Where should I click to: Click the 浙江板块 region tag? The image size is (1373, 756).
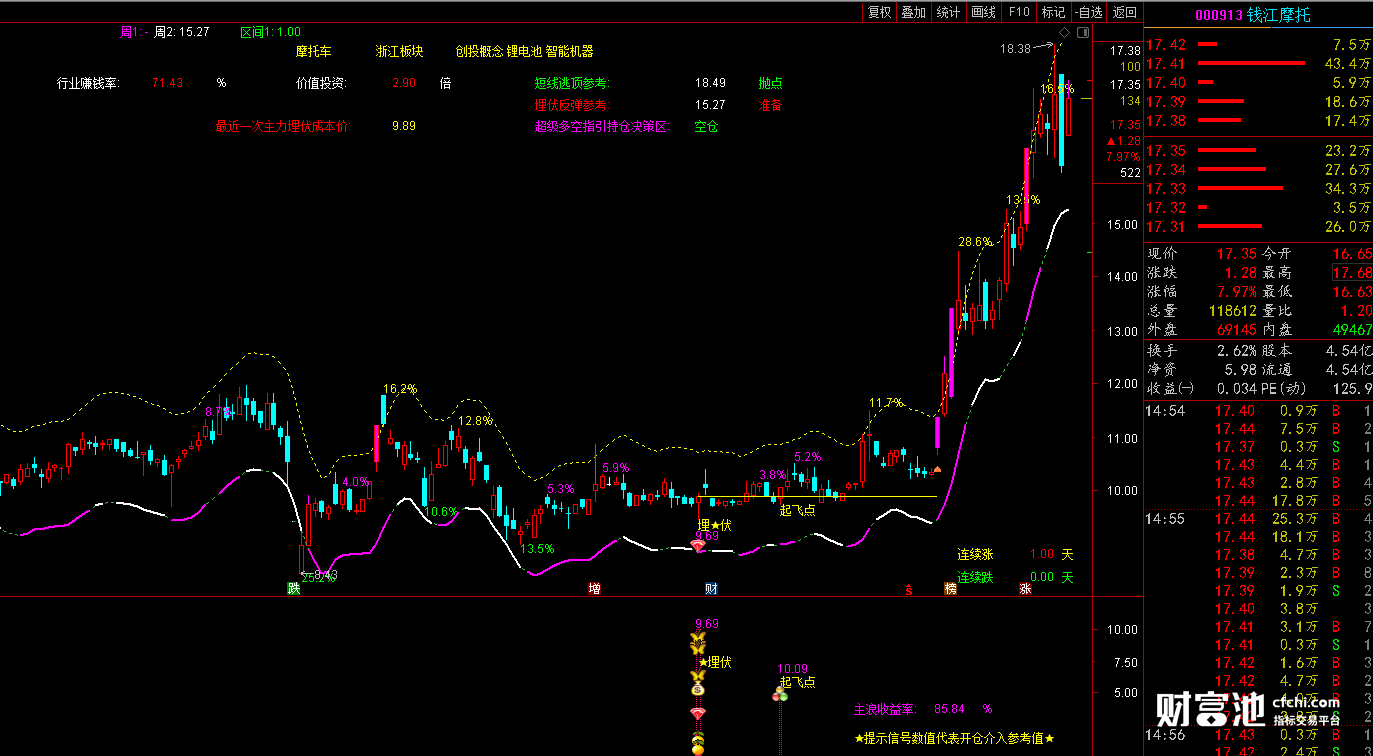(399, 51)
